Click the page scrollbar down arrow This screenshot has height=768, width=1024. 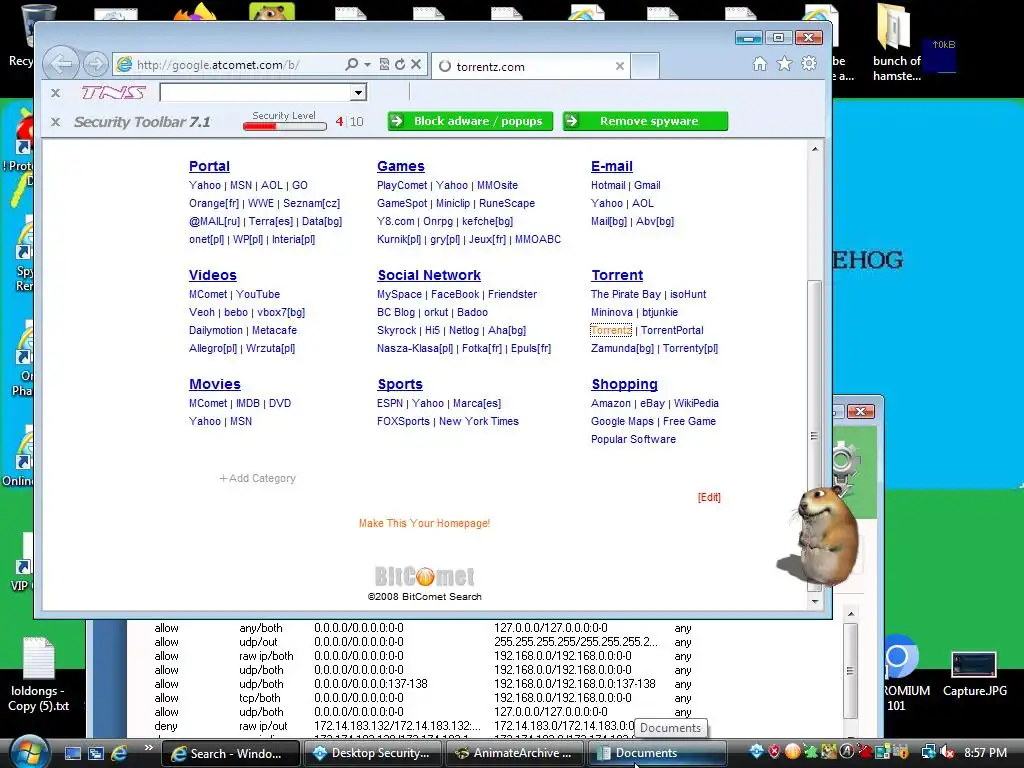(814, 601)
